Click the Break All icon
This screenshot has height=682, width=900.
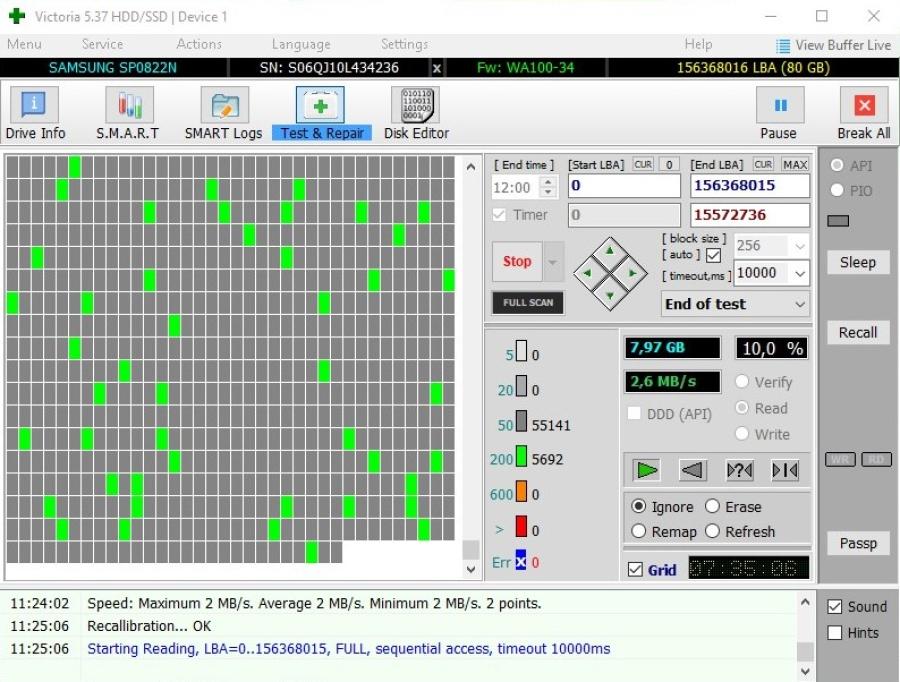pos(864,113)
